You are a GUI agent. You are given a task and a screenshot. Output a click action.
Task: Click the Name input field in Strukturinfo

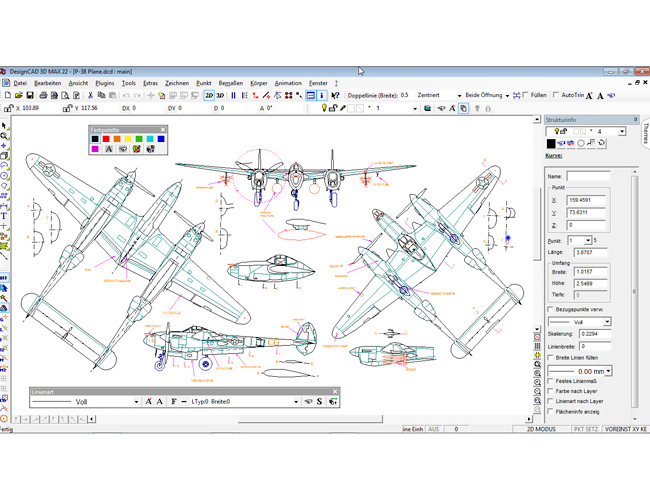(588, 176)
